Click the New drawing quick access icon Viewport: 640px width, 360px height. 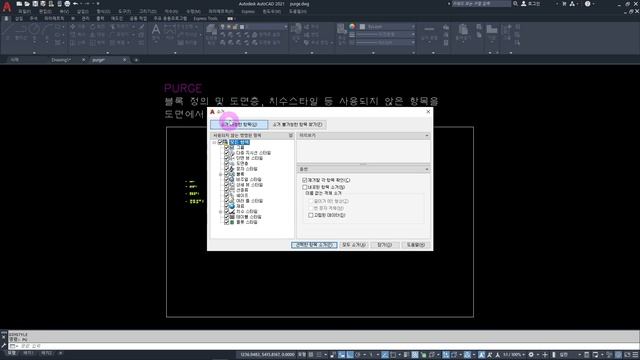coord(19,4)
